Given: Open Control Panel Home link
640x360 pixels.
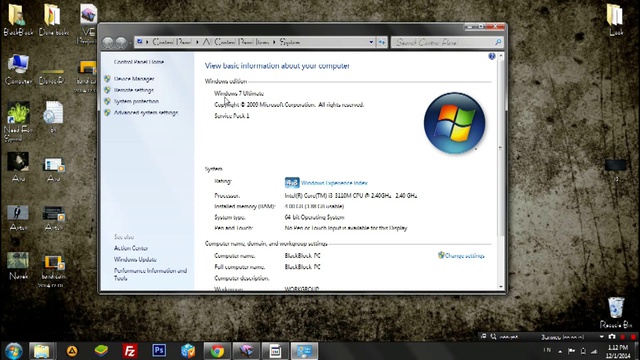Looking at the screenshot, I should click(x=139, y=62).
